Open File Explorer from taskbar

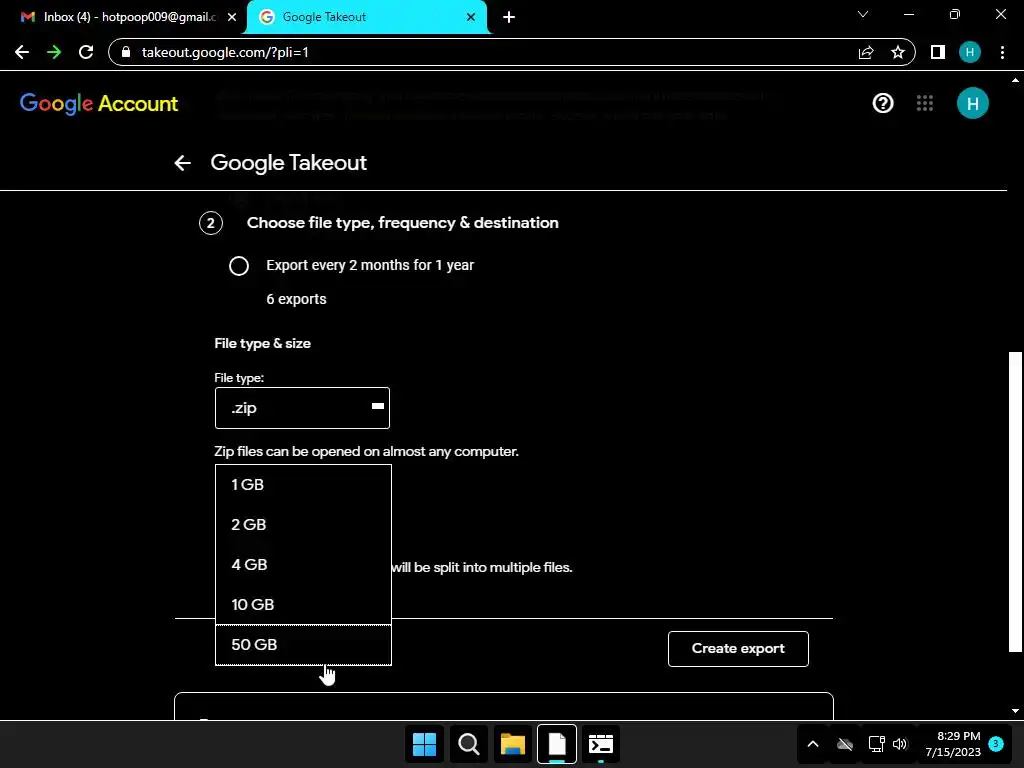coord(513,744)
